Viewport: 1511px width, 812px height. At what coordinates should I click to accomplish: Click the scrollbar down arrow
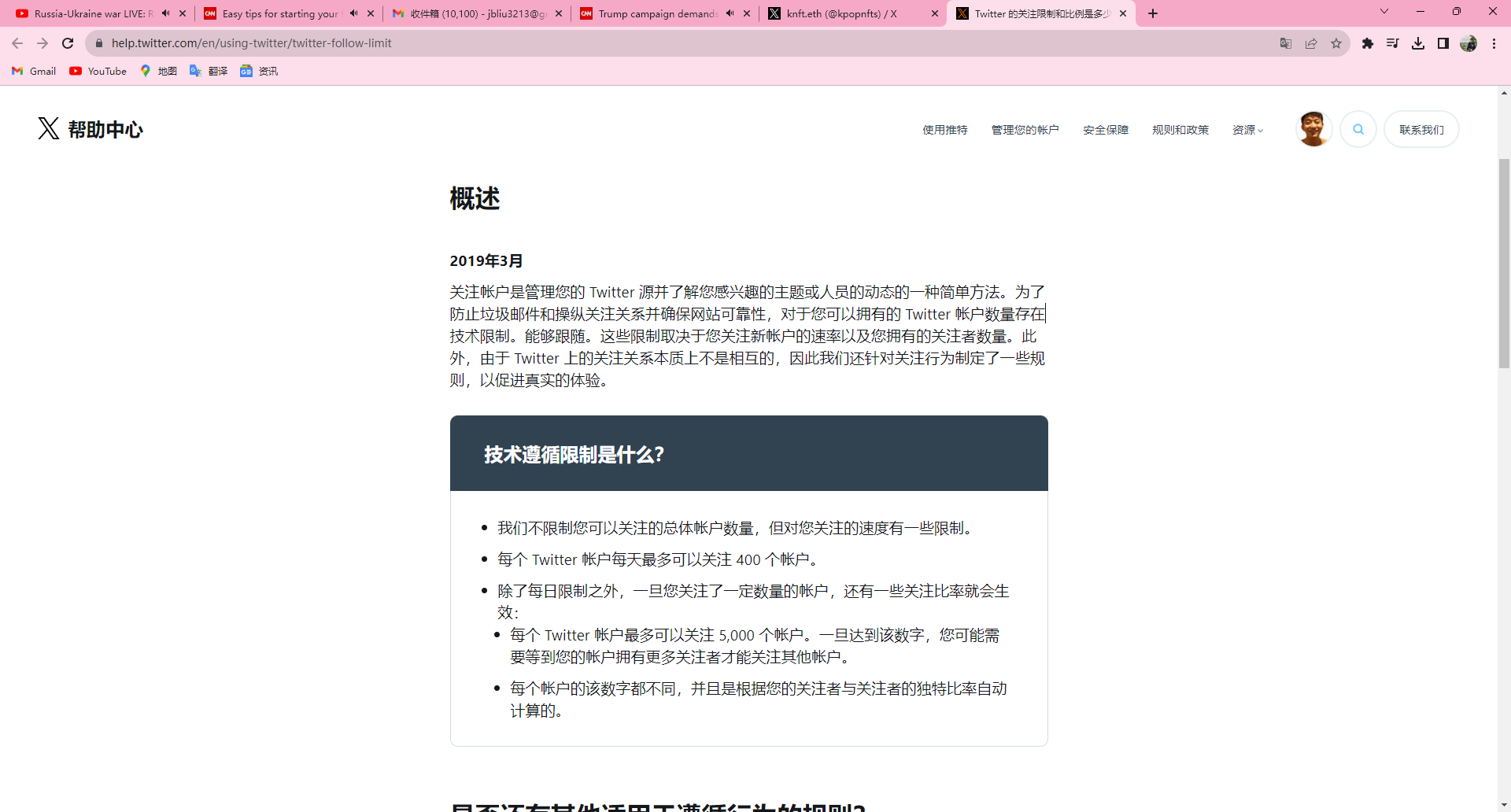click(x=1504, y=805)
